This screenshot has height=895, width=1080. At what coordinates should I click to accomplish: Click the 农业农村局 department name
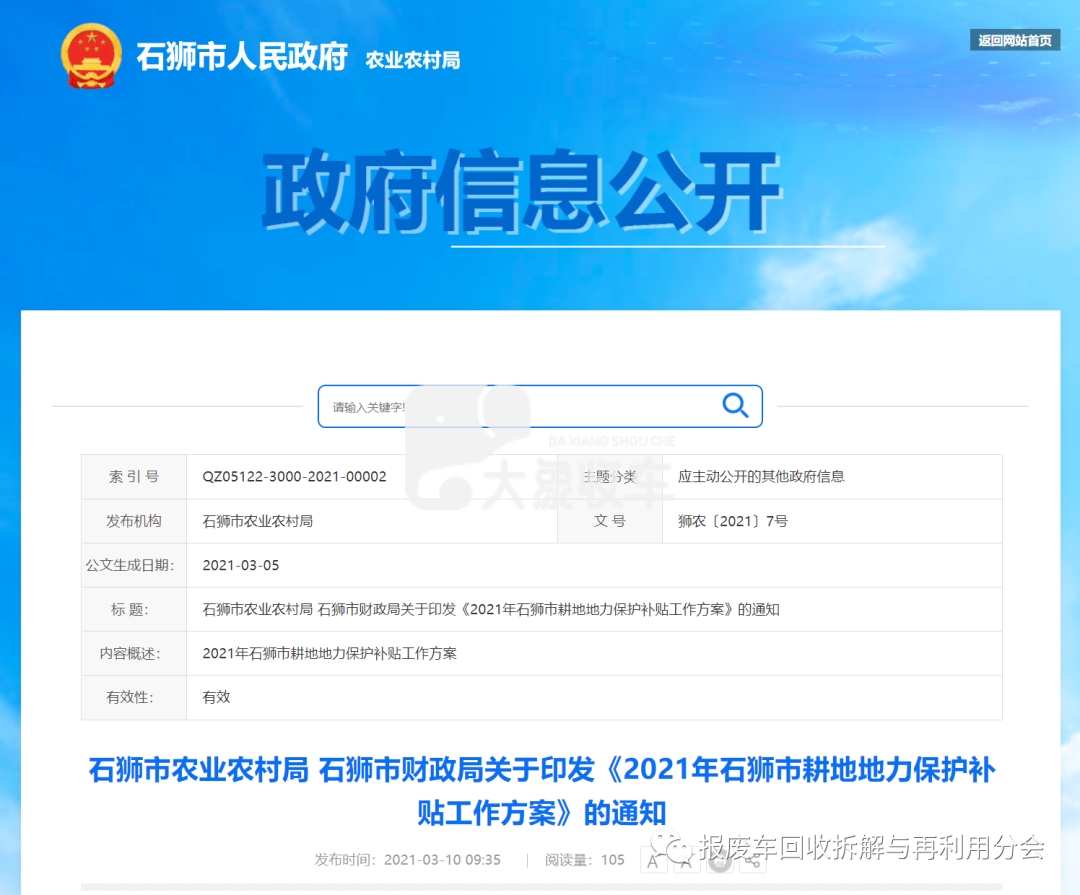click(x=412, y=60)
